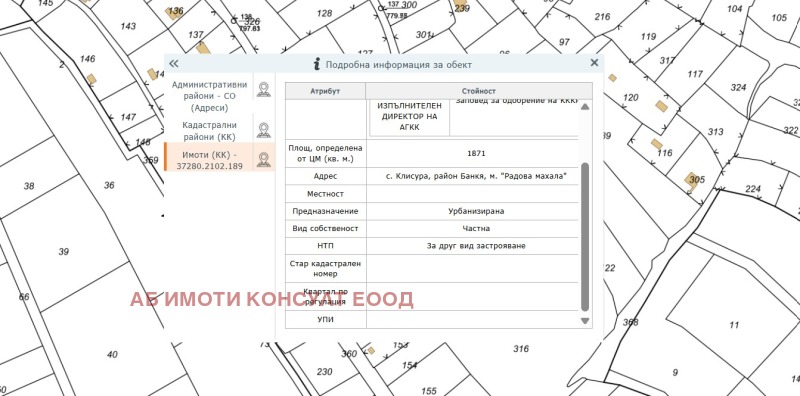
Task: Locate Кадастрални райони on map pin icon
Action: 263,130
